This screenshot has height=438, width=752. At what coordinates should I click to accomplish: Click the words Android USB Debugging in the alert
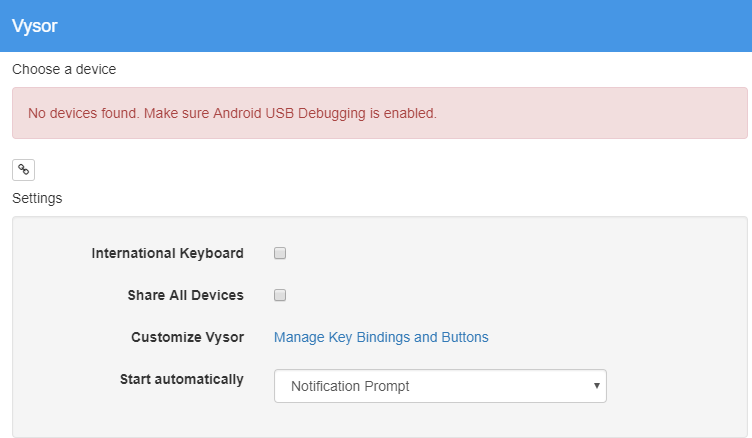[x=289, y=113]
